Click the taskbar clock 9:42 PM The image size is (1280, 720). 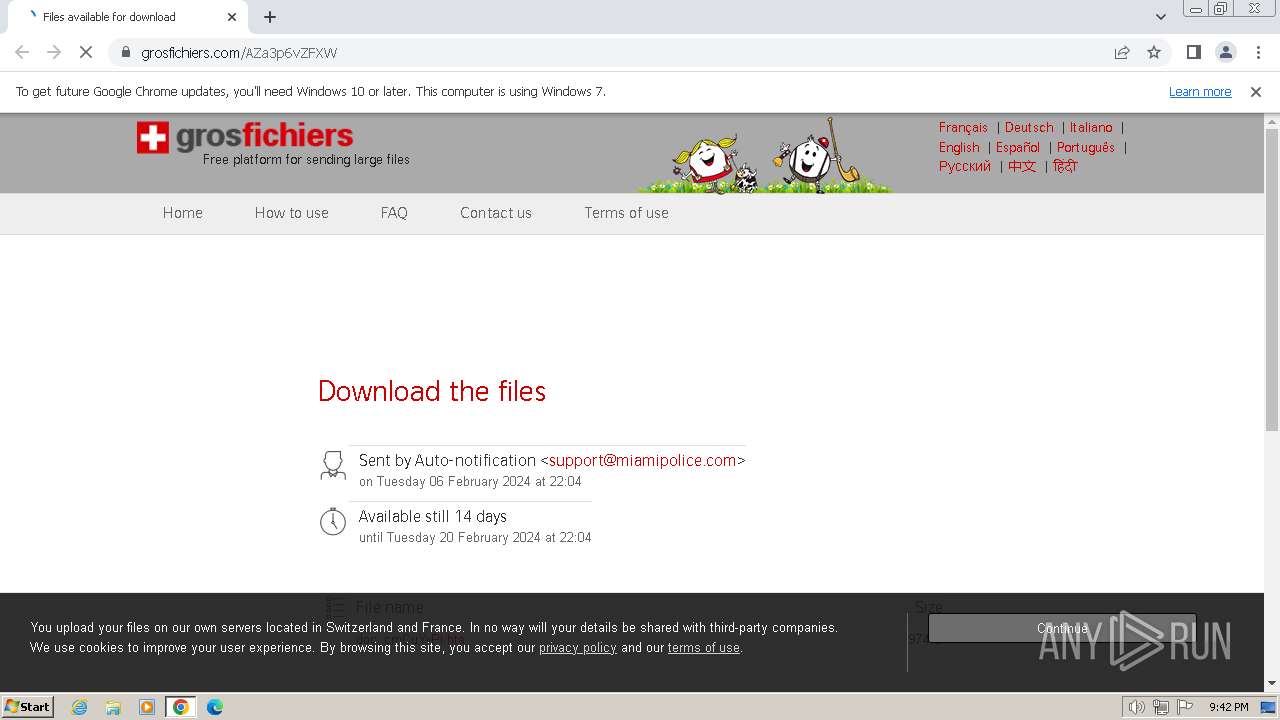1228,707
